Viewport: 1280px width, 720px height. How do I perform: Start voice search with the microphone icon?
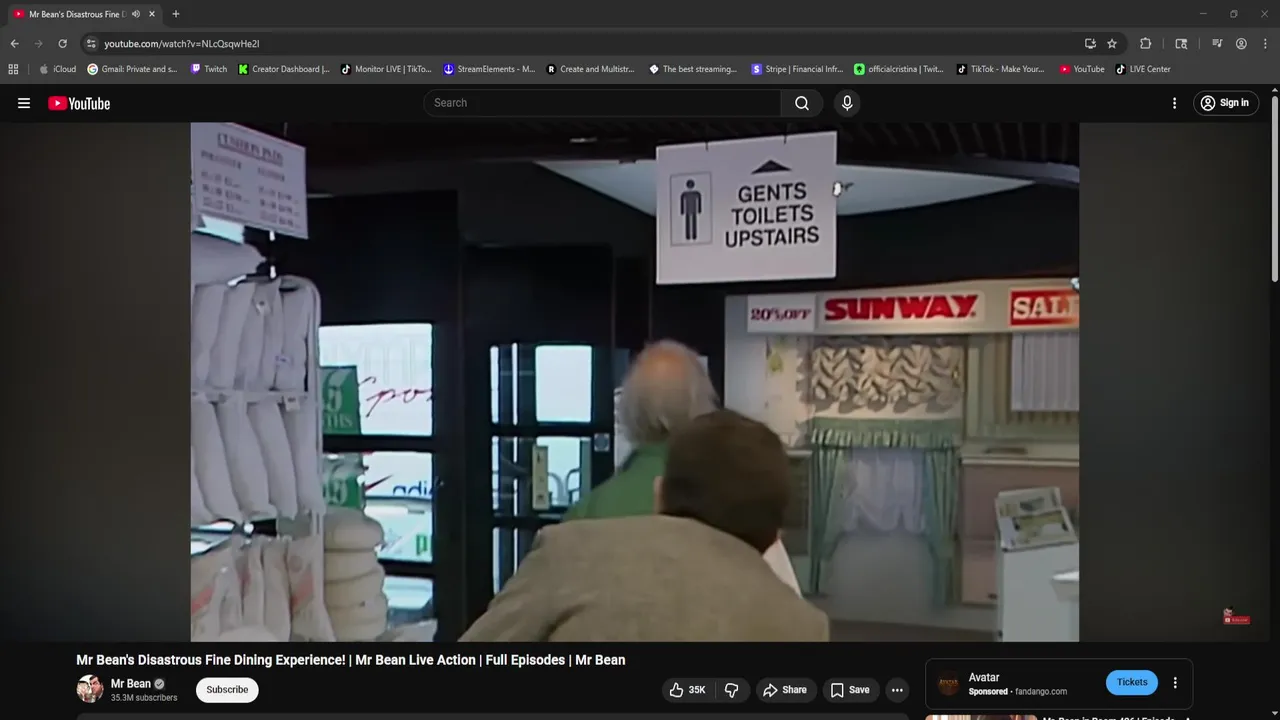click(847, 103)
